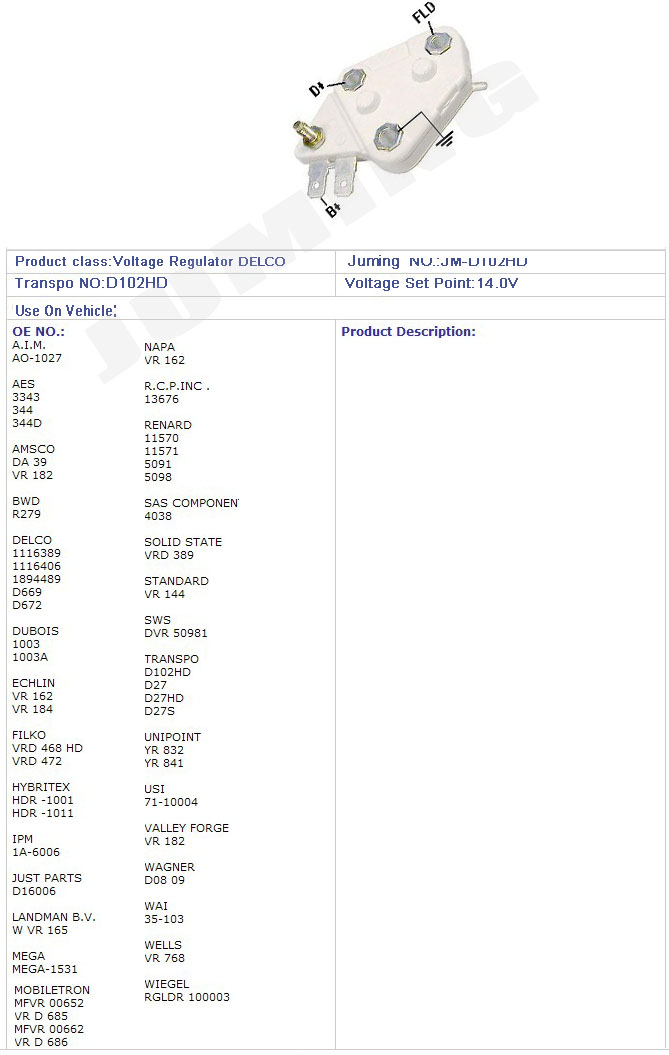Select RENARD number '5098'
Image resolution: width=669 pixels, height=1055 pixels.
158,477
